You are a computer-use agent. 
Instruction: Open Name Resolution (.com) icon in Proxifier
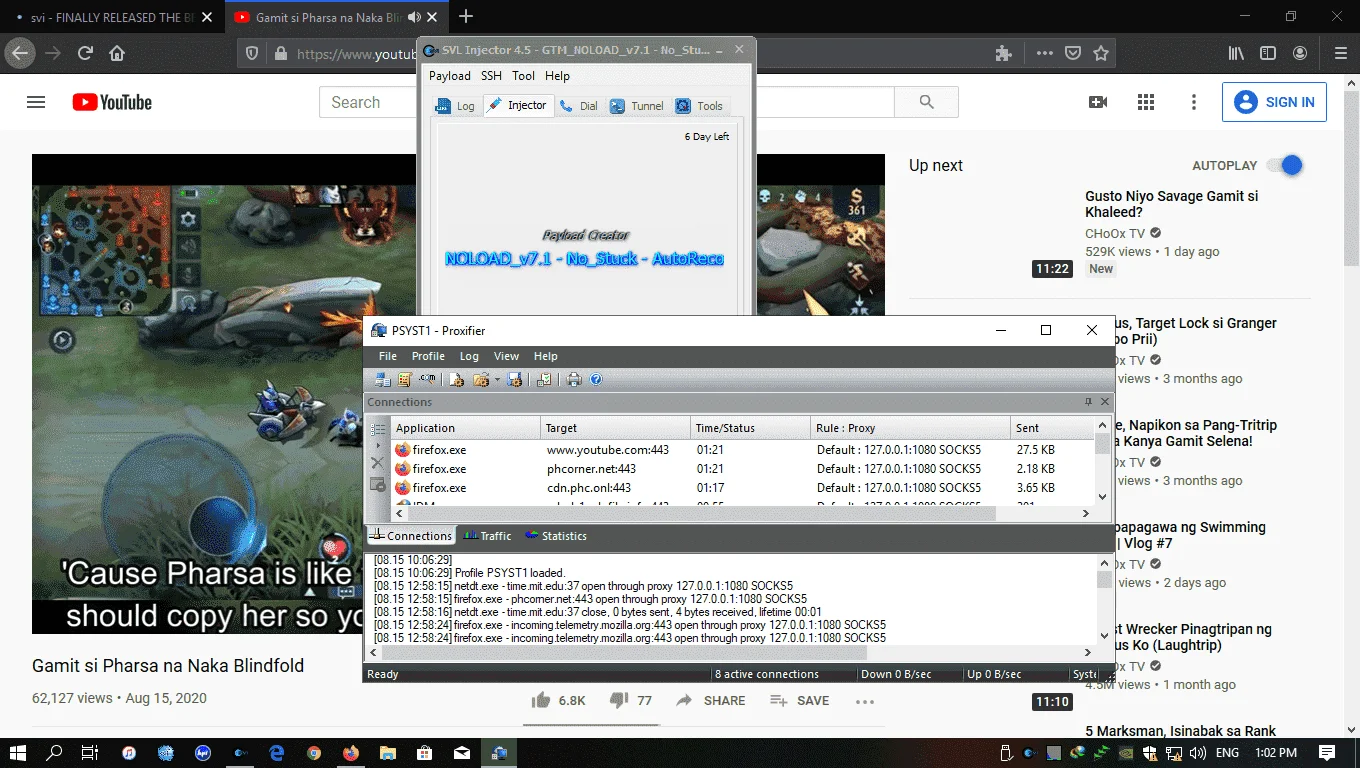point(428,379)
